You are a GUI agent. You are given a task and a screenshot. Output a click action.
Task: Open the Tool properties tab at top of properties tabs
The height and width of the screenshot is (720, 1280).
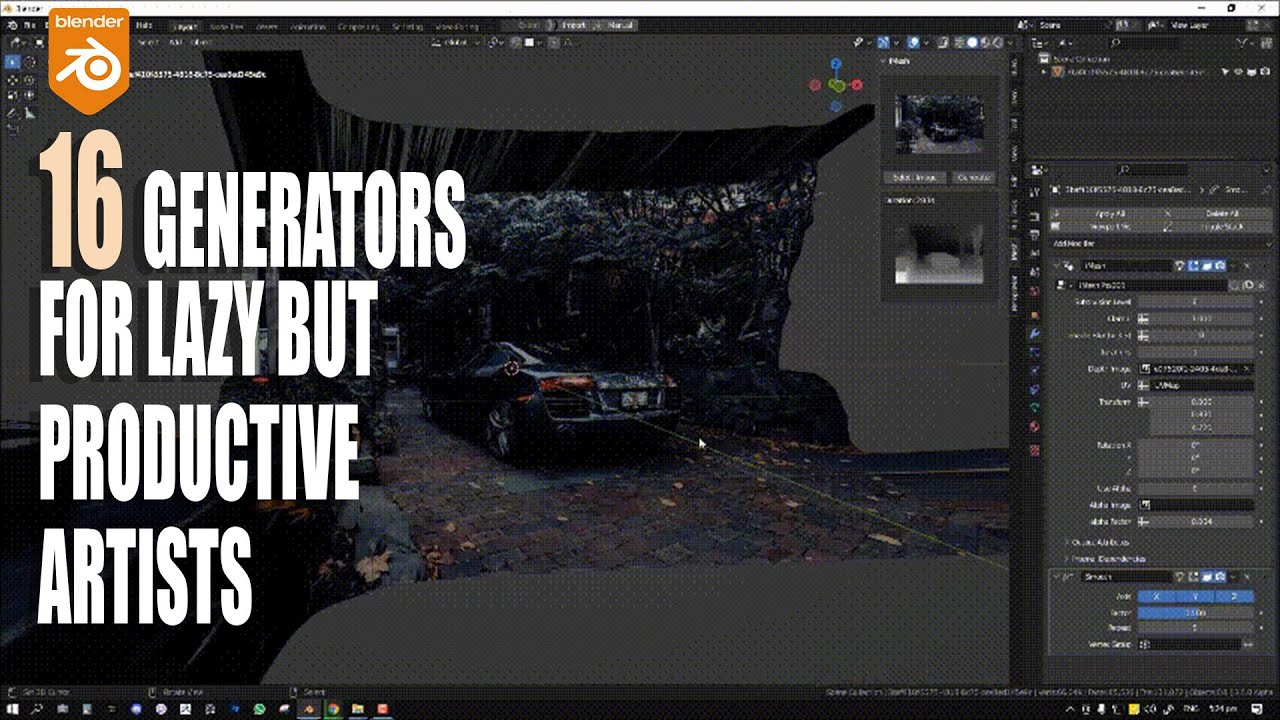[1035, 192]
